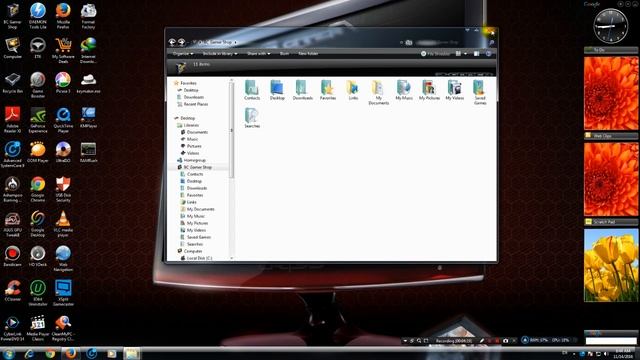640x360 pixels.
Task: Toggle the preview pane icon in Explorer
Action: (476, 53)
